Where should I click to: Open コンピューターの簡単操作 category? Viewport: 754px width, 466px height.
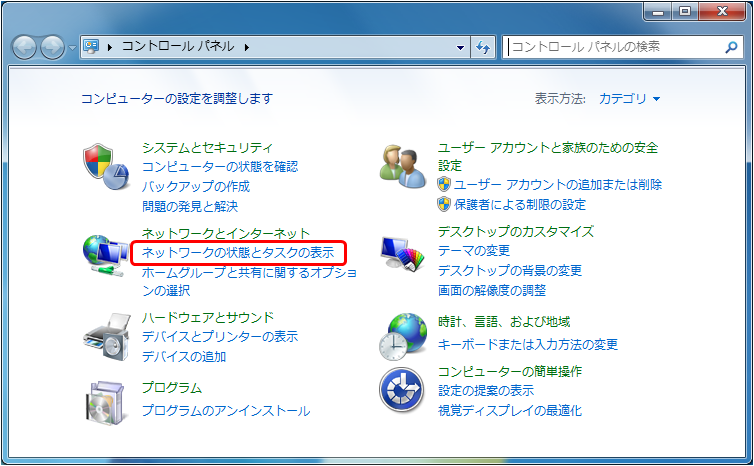click(x=510, y=371)
